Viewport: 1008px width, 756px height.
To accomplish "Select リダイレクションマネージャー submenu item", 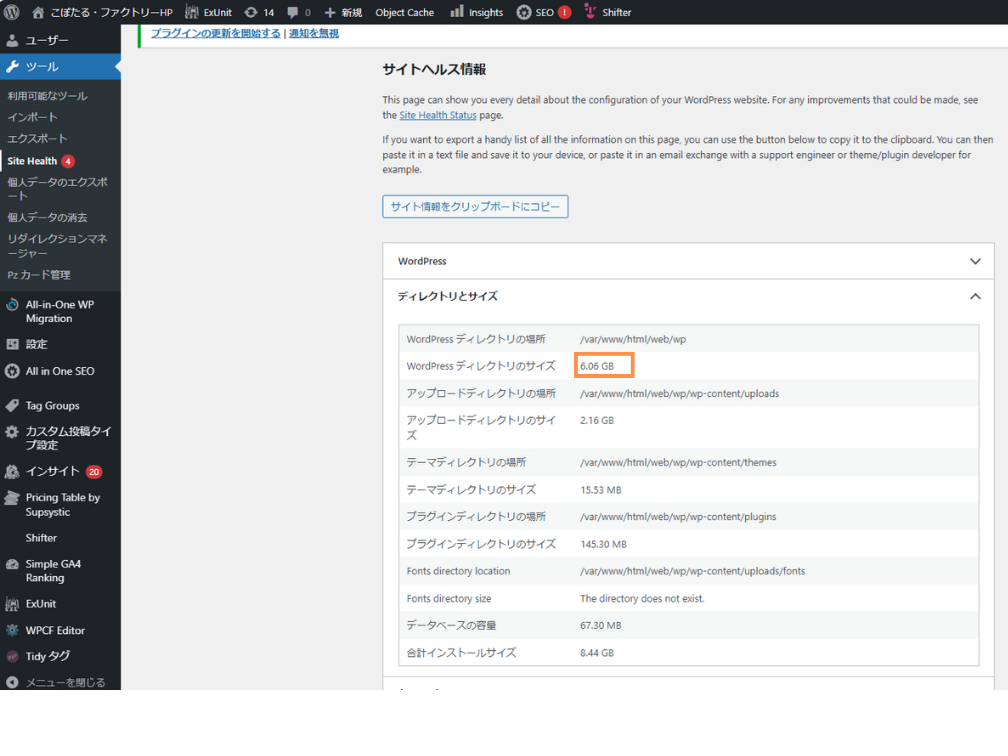I will (57, 246).
